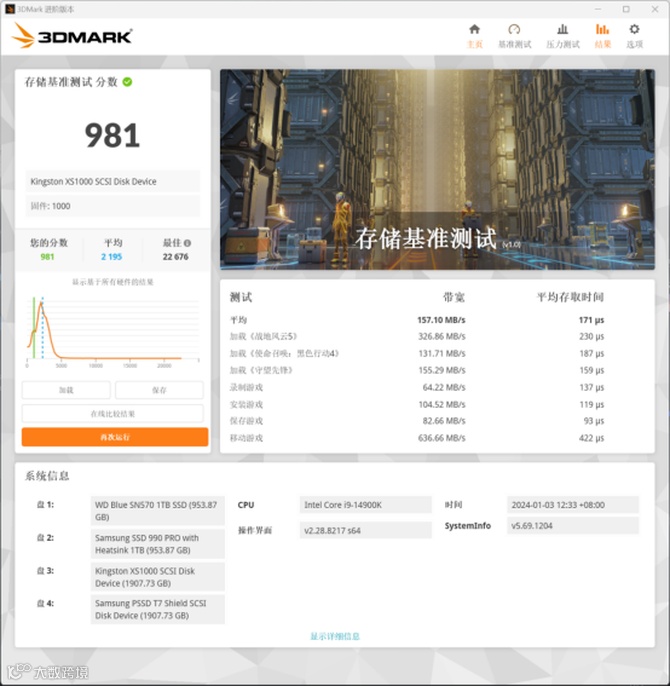This screenshot has width=670, height=686.
Task: Open the 压力测试 stress test icon
Action: pyautogui.click(x=563, y=29)
